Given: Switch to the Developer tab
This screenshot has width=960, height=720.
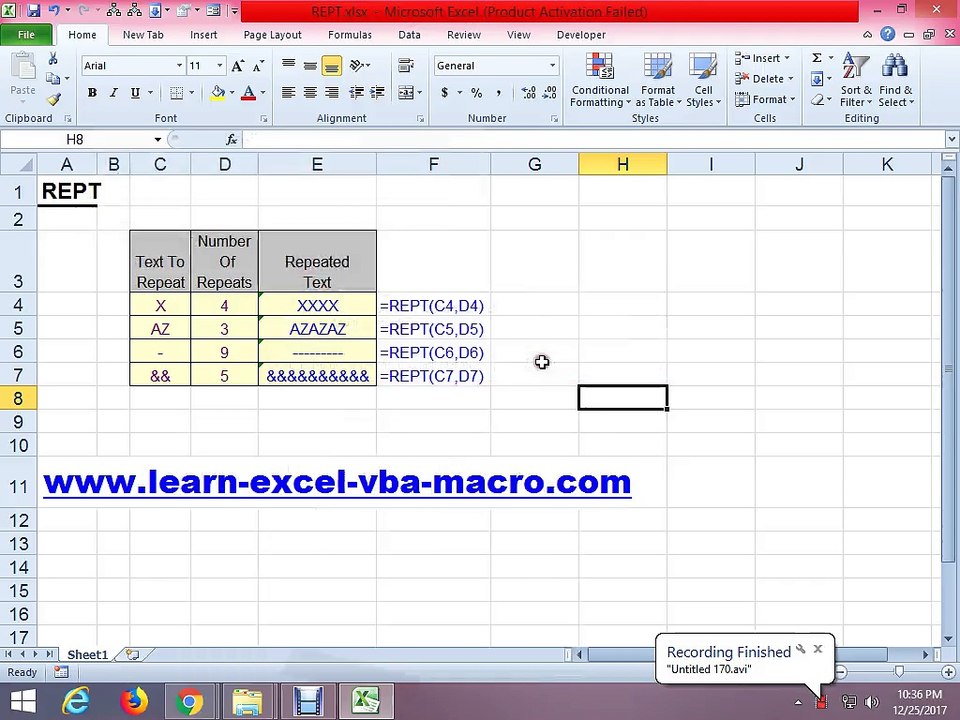Looking at the screenshot, I should click(581, 35).
